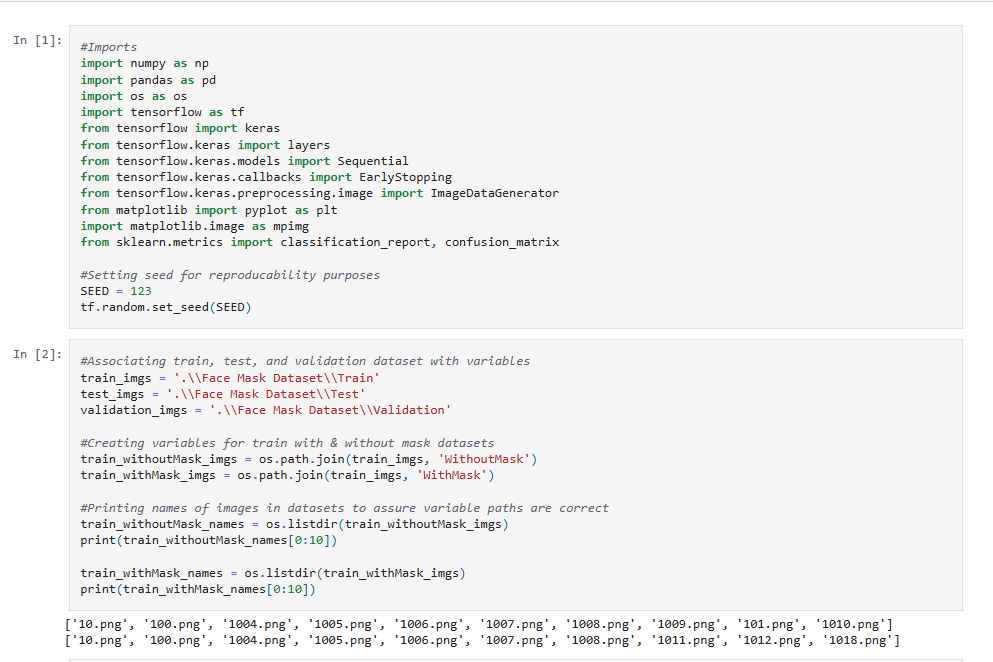Click the In [2] cell prompt
Screen dimensions: 993x662
[x=38, y=354]
